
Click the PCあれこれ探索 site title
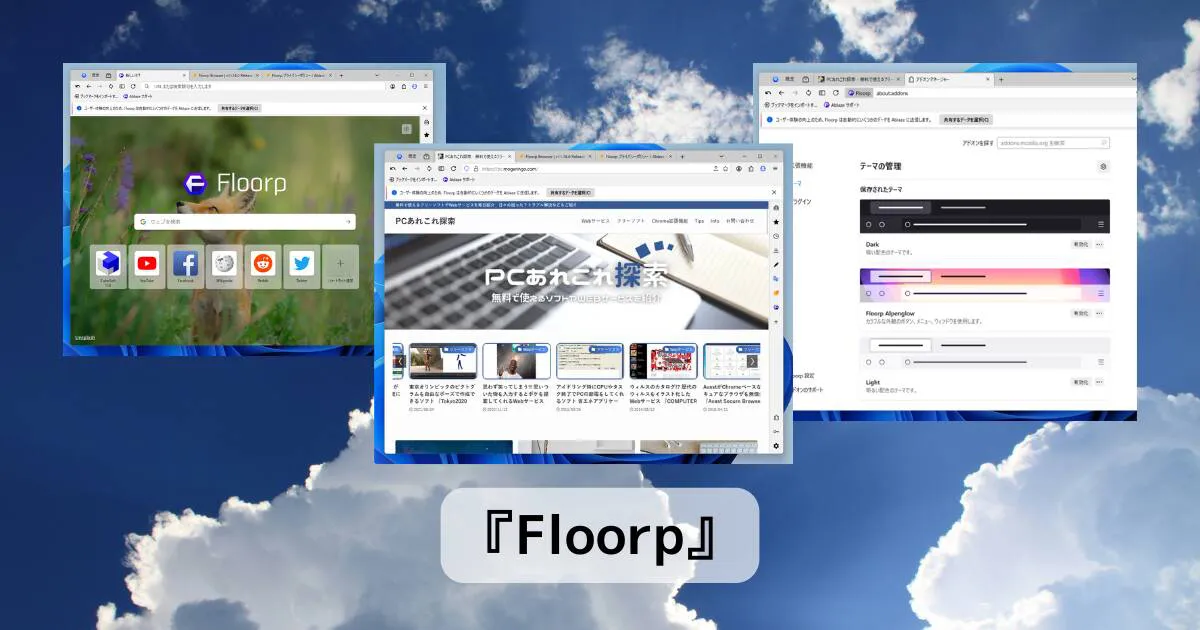click(x=425, y=220)
